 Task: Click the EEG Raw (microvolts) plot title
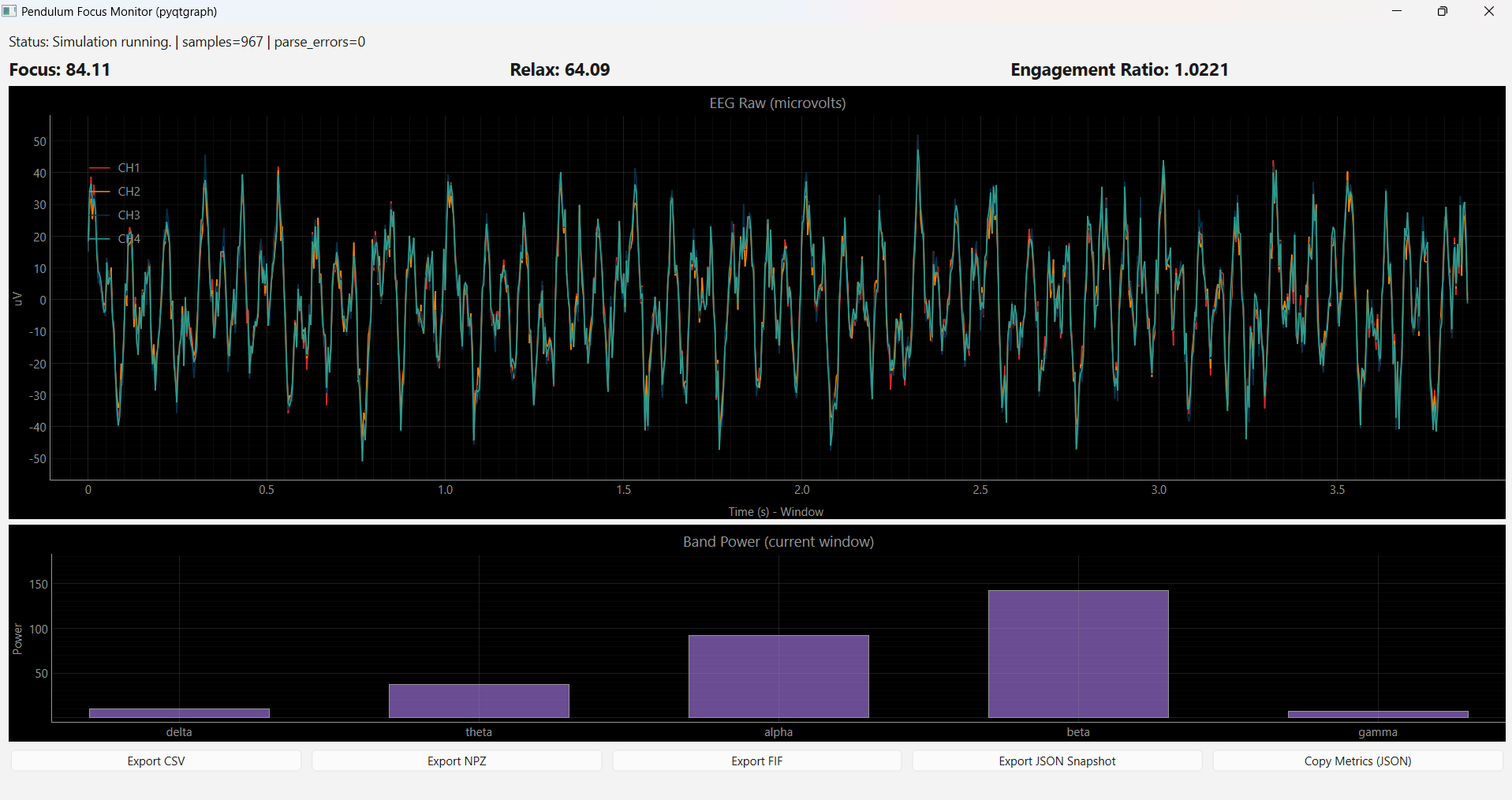click(x=777, y=103)
